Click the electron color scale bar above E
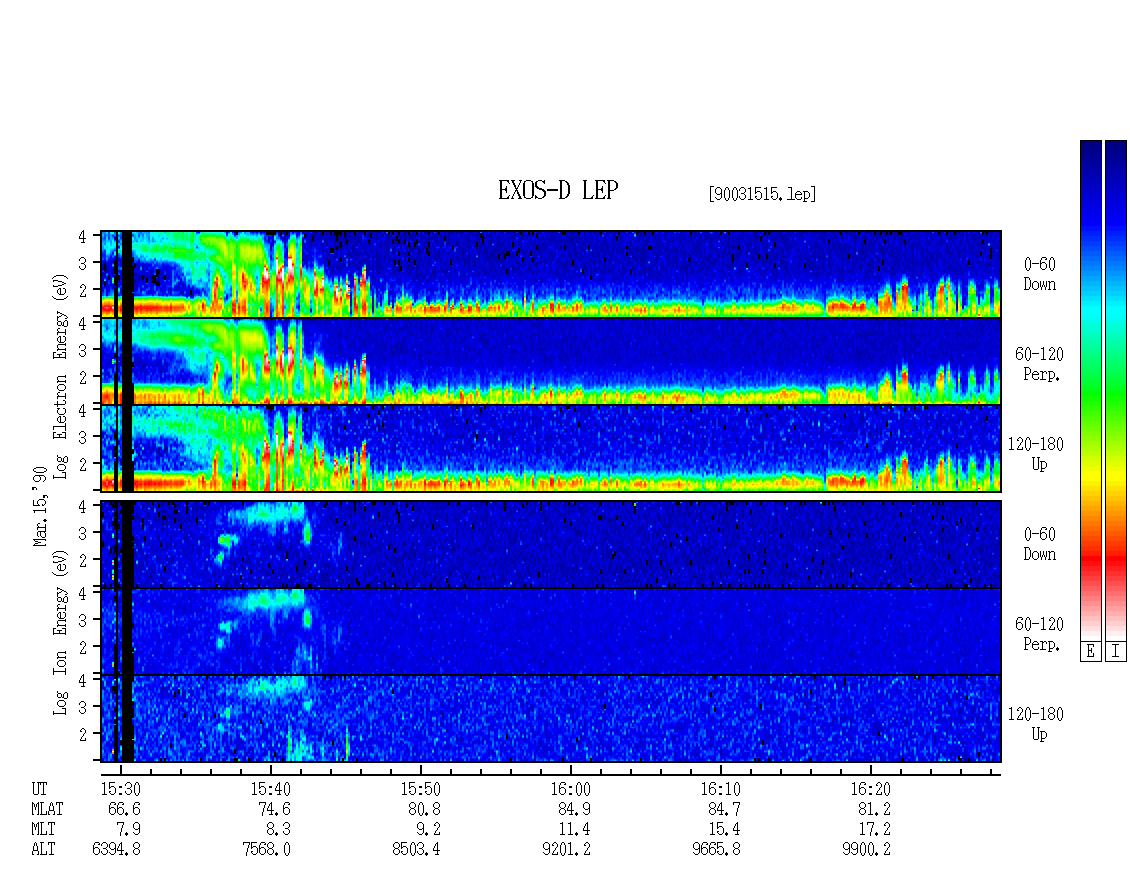 pos(1090,389)
